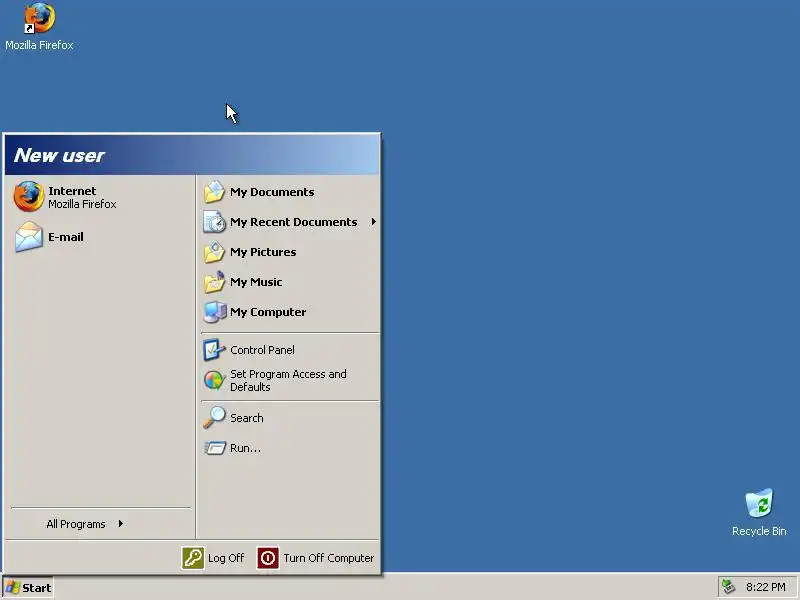This screenshot has width=800, height=600.
Task: Select My Music menu entry text
Action: (x=256, y=282)
